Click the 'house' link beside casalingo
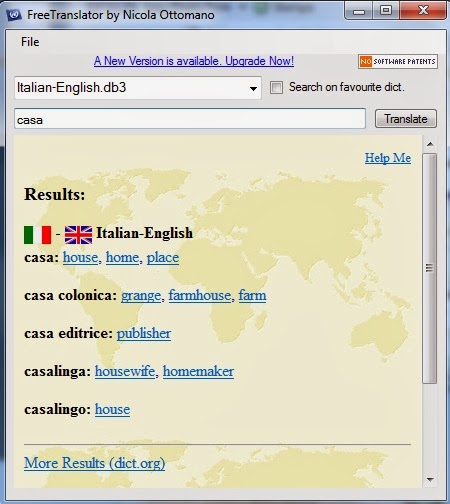The width and height of the screenshot is (450, 504). (x=112, y=409)
